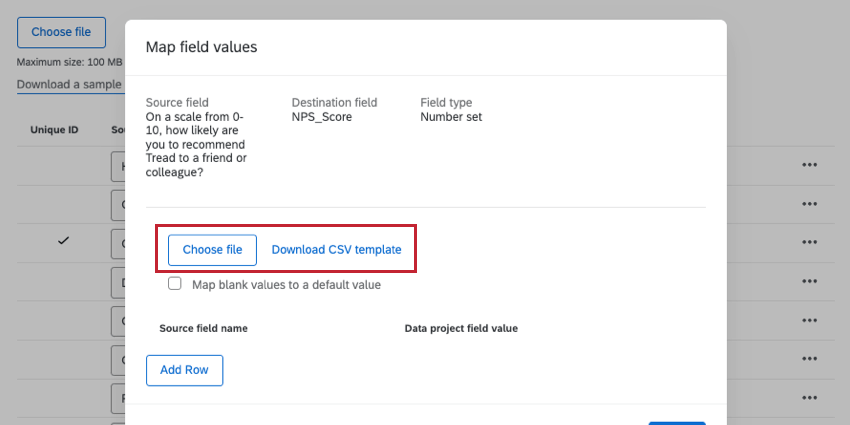Open the three-dot menu in the second table row
850x425 pixels.
(810, 204)
